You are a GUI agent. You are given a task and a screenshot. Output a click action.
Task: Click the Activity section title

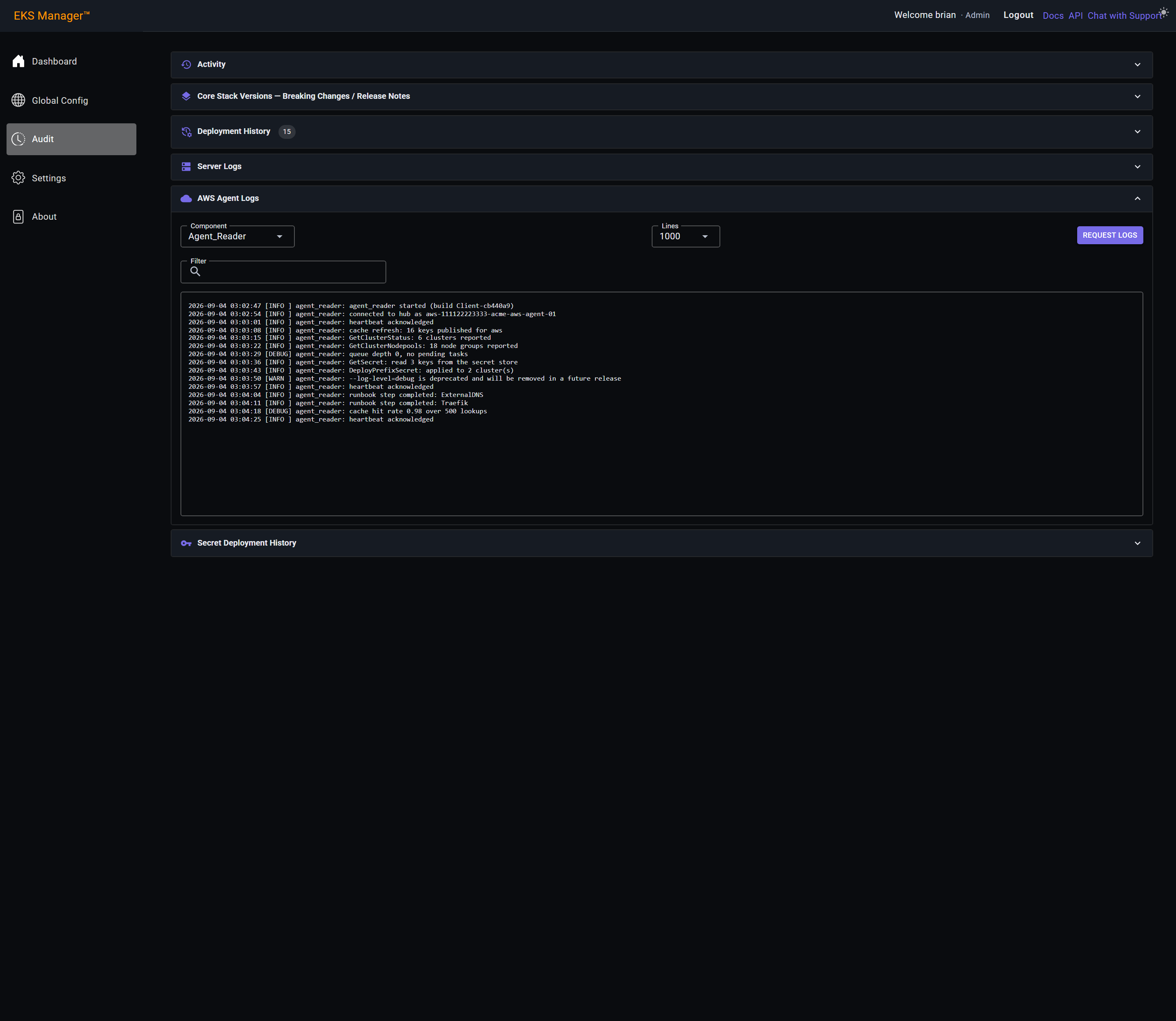[212, 65]
